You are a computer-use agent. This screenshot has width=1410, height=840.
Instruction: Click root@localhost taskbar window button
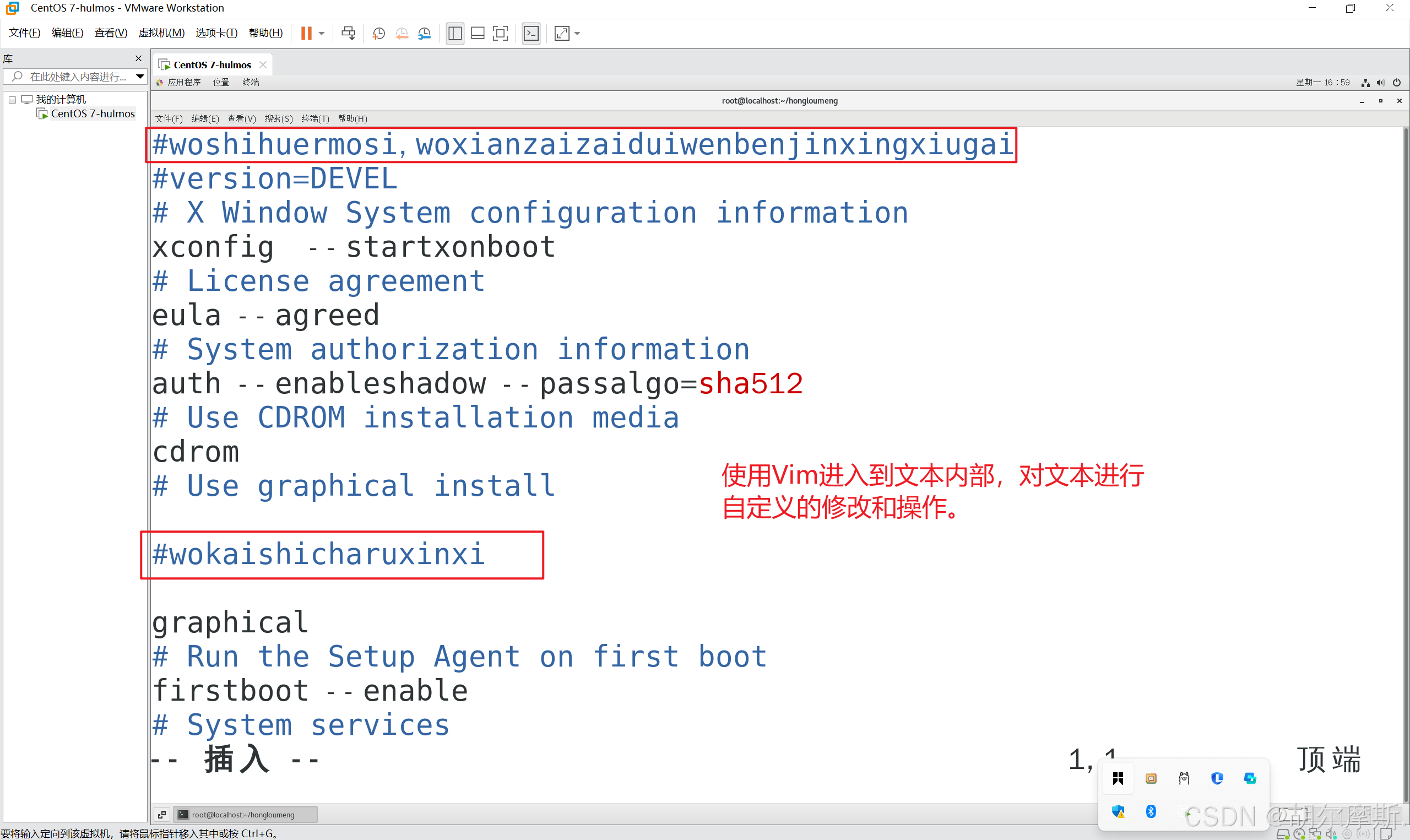[x=243, y=814]
